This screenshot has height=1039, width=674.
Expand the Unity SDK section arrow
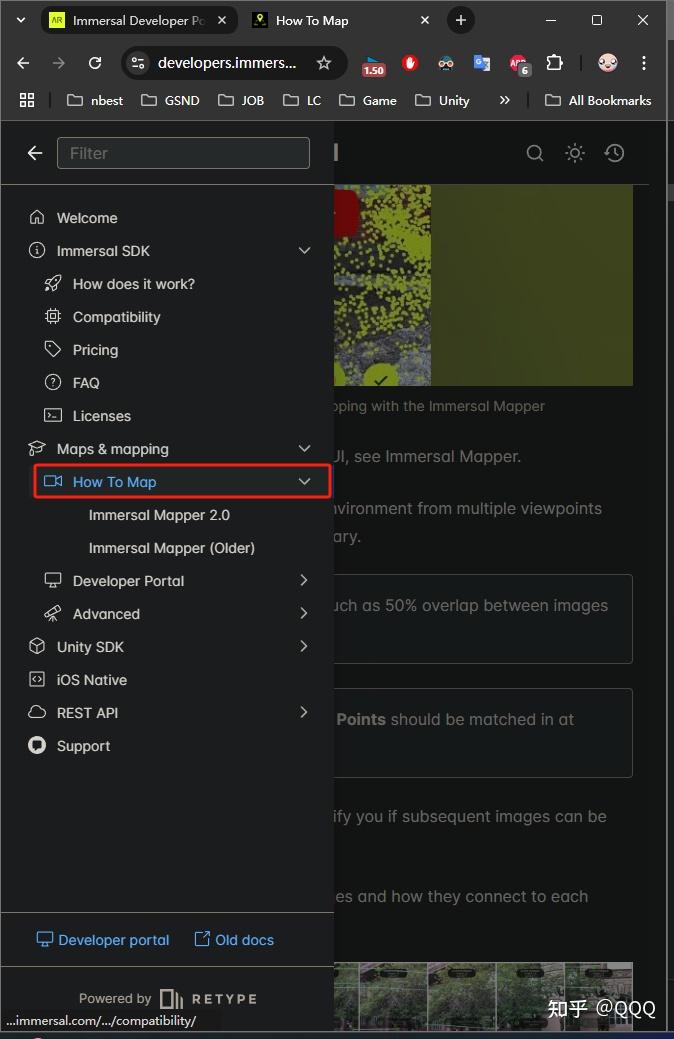[x=304, y=647]
